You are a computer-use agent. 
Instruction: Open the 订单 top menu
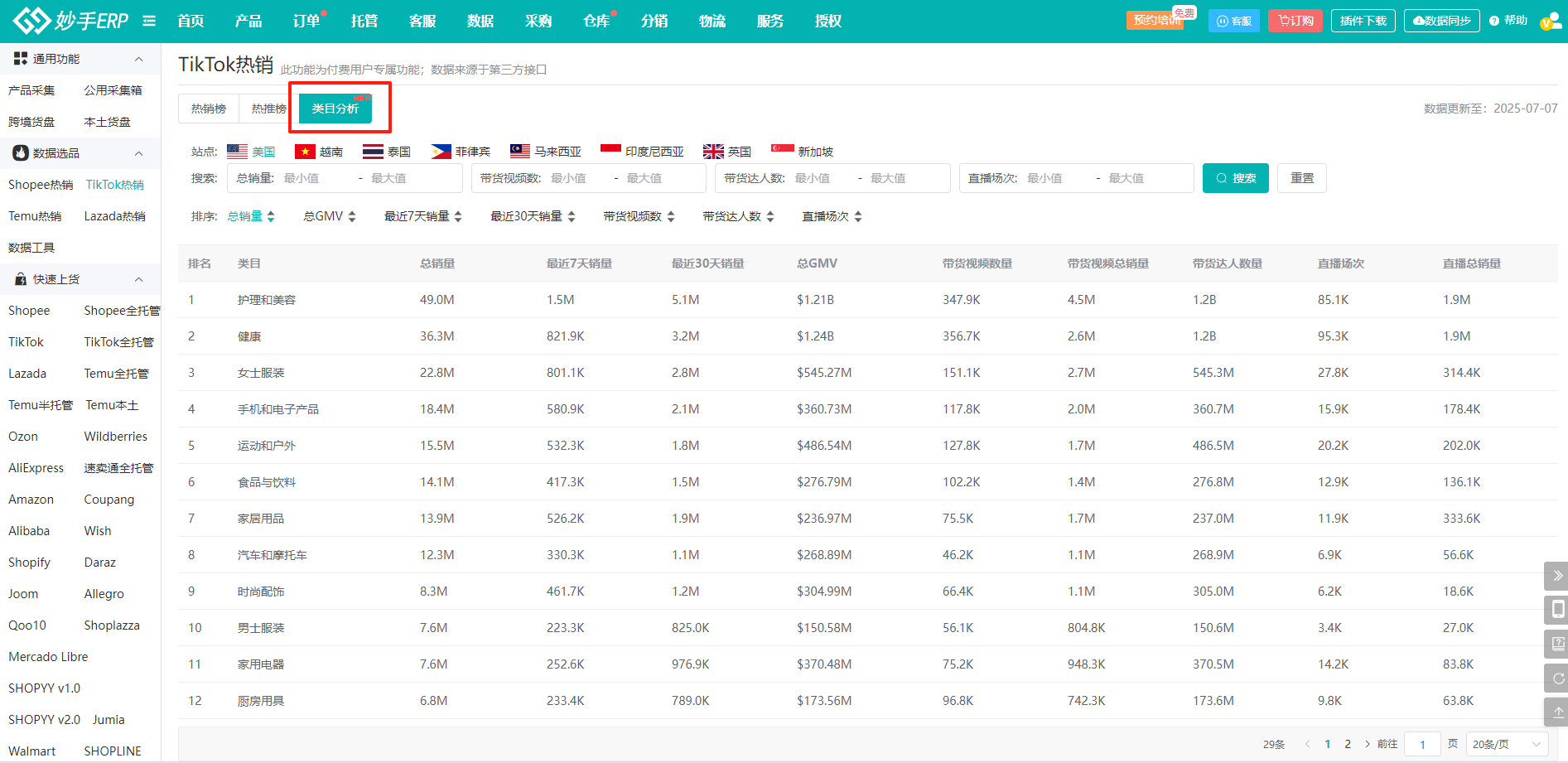[x=306, y=21]
